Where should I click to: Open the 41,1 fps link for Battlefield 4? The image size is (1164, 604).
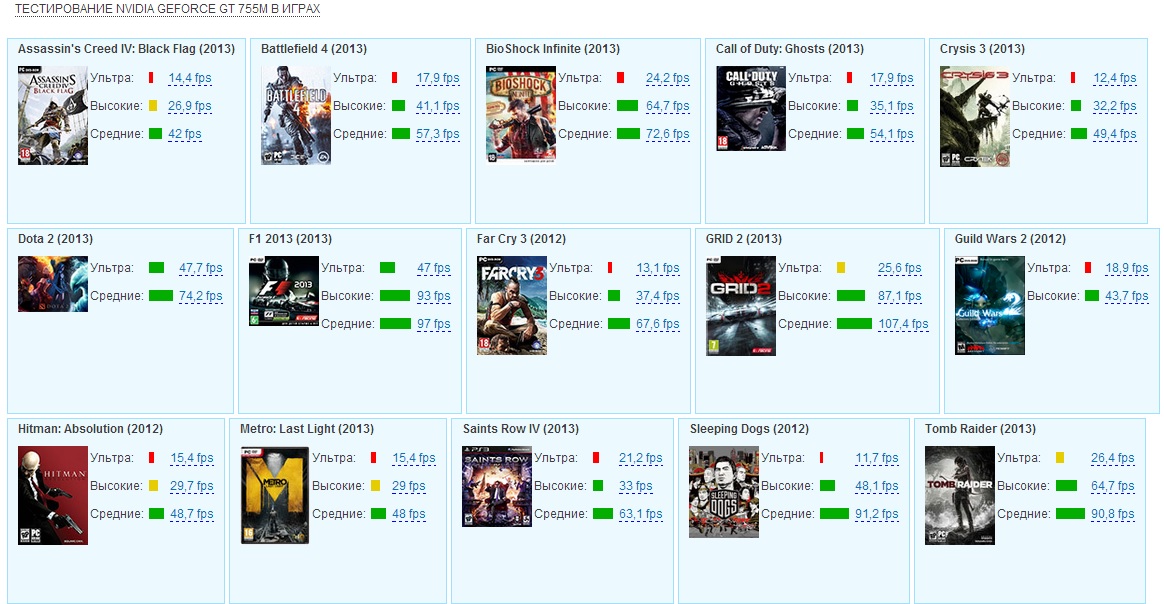tap(438, 106)
